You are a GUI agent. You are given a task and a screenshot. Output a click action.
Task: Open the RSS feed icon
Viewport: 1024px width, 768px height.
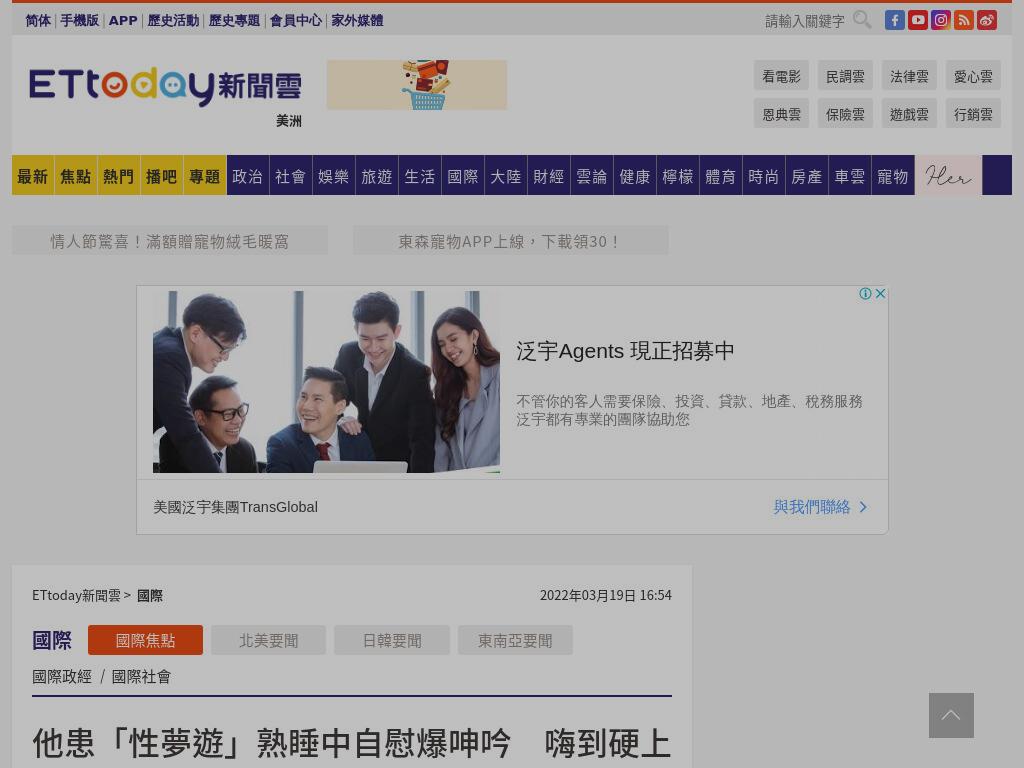[x=963, y=20]
